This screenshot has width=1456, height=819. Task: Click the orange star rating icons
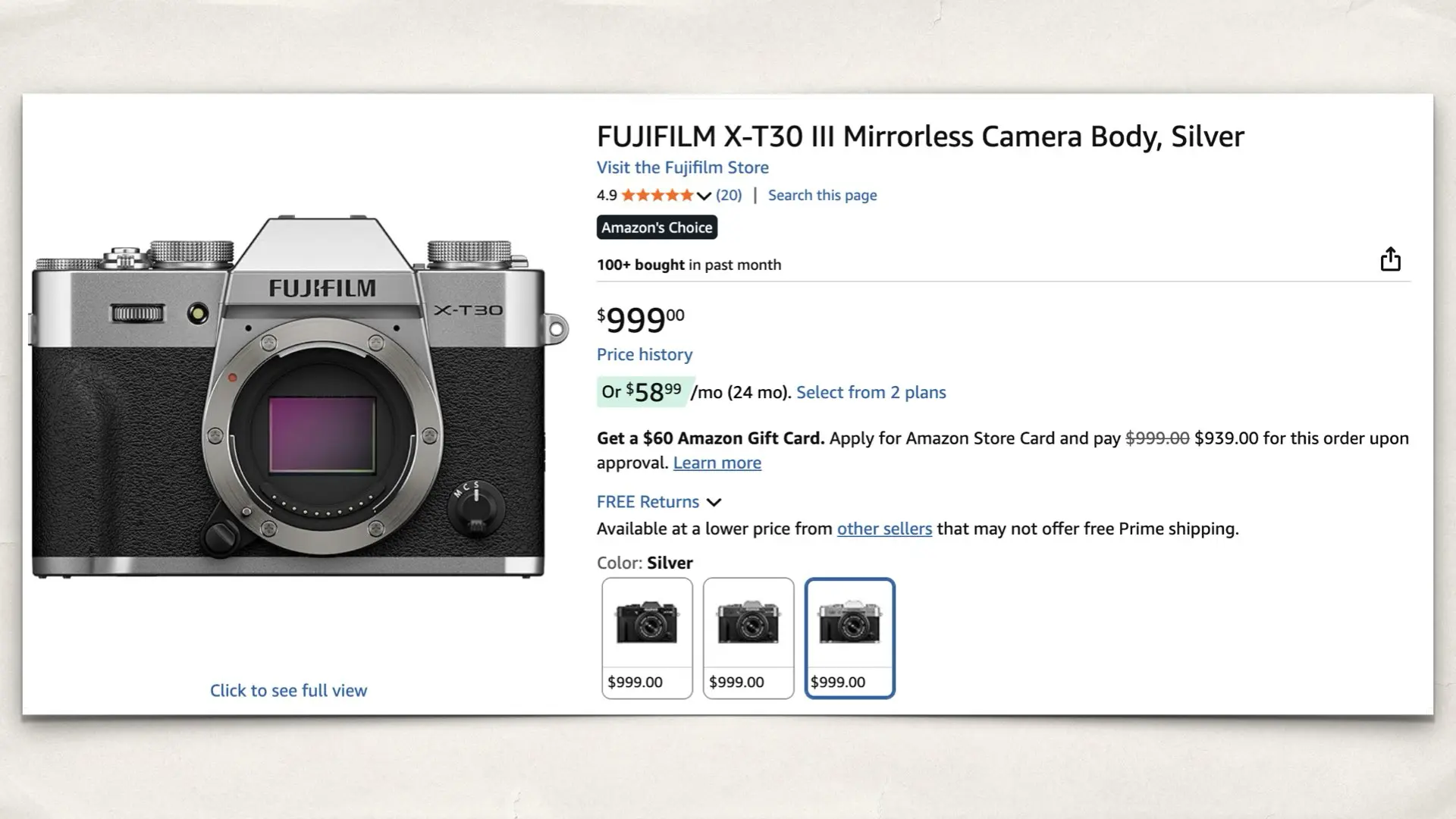click(658, 195)
